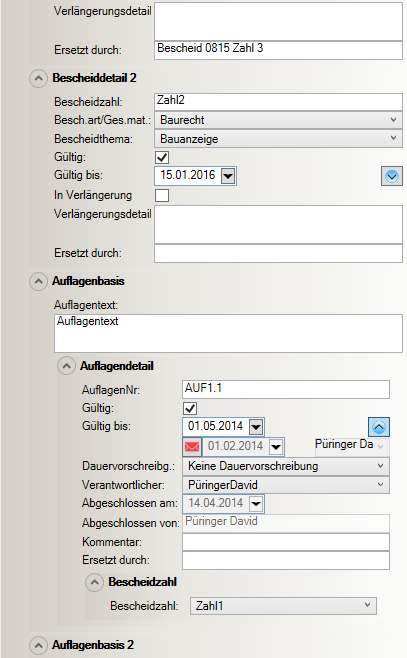Collapse the Auflagenbasis 2 section
Screen dimensions: 407x658
(39, 645)
